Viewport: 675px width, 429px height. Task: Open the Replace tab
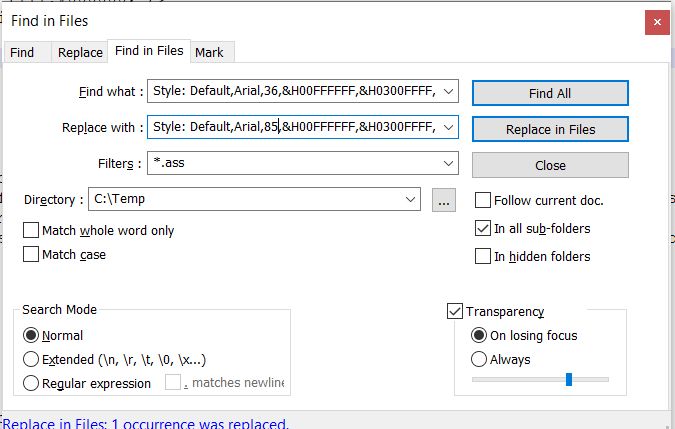click(x=80, y=53)
